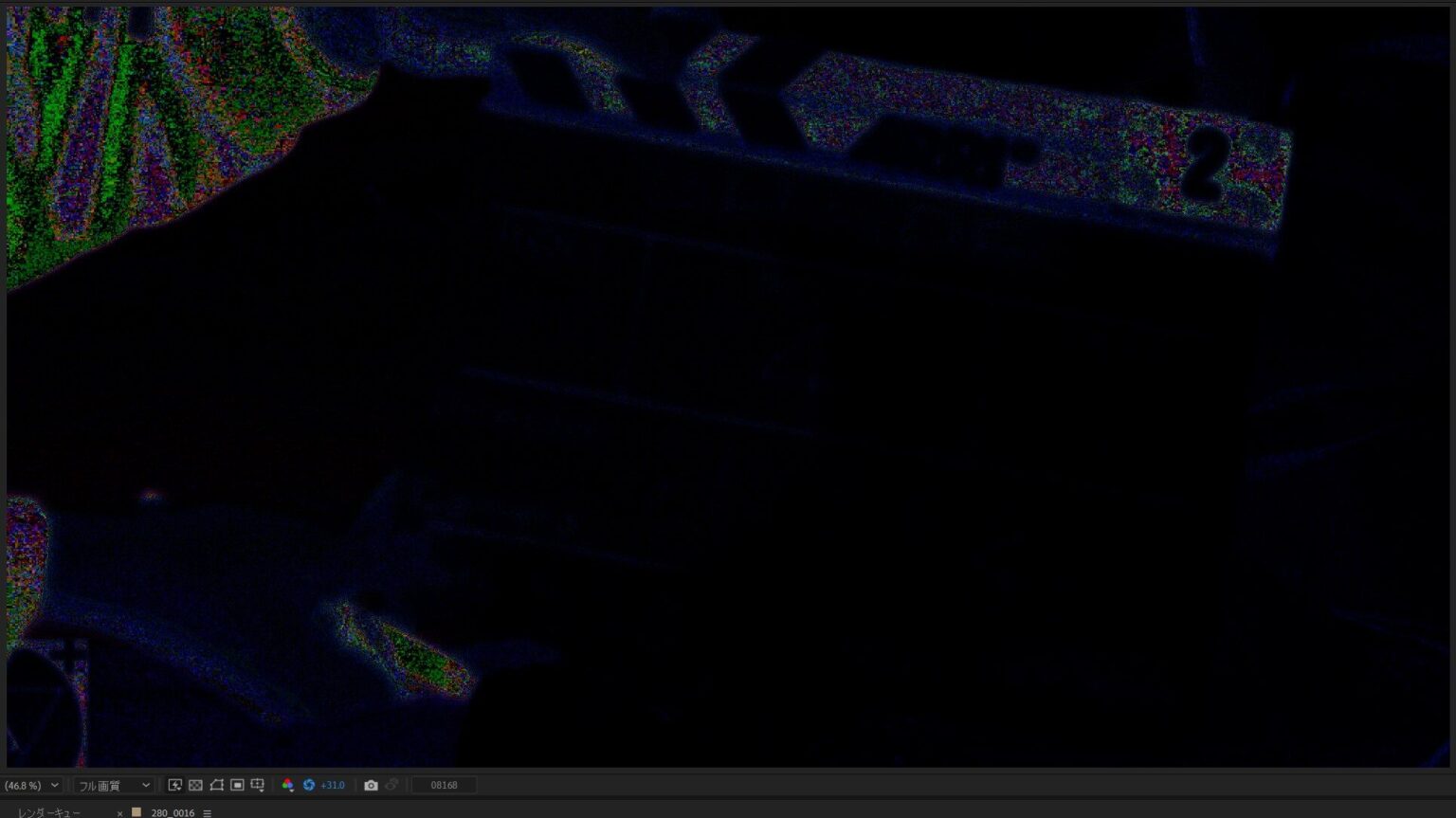Expand the Fast Previews dropdown arrow
The image size is (1456, 818).
coord(179,790)
